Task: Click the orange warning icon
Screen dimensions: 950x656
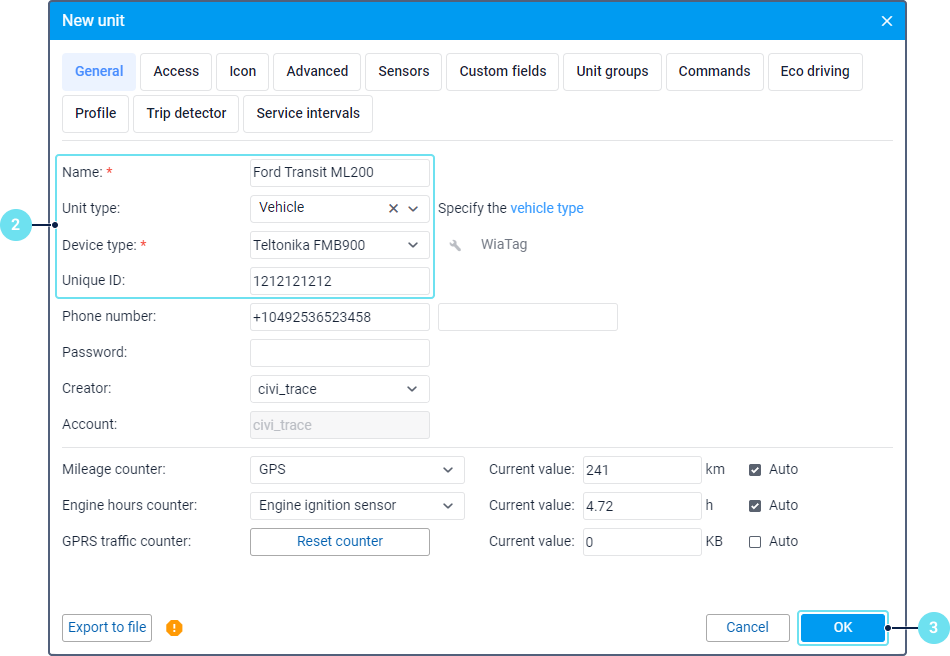Action: [175, 628]
